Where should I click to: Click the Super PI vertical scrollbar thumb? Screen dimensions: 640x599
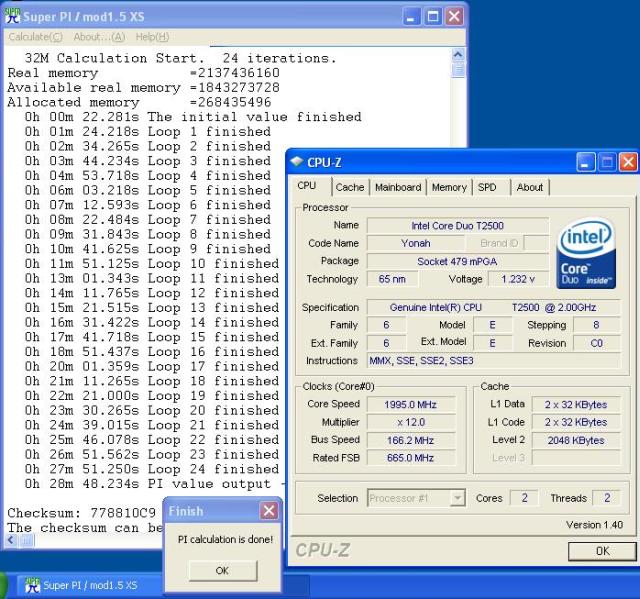click(458, 69)
